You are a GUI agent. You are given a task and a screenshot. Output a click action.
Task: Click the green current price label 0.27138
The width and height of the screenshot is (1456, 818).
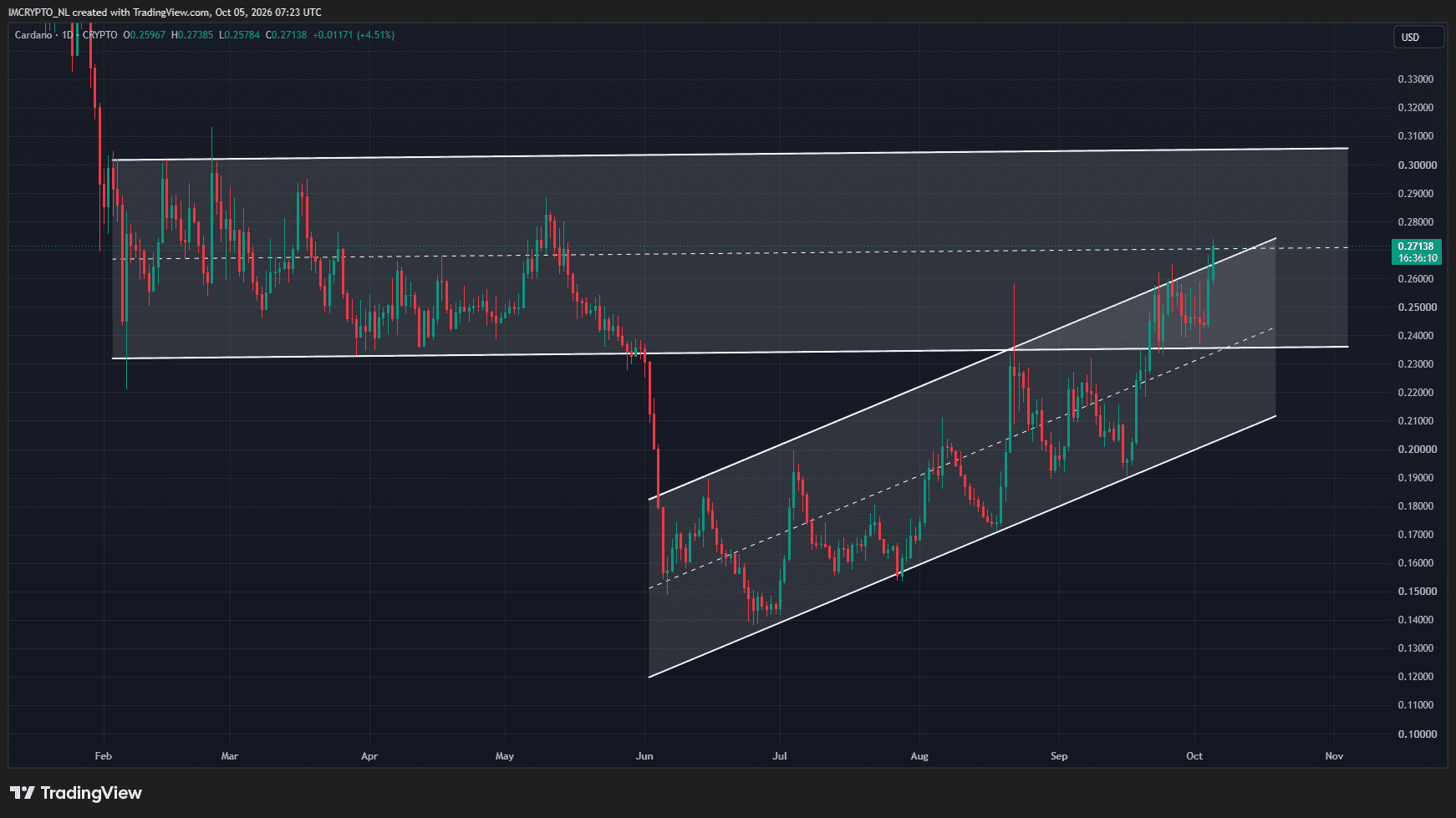point(1416,246)
